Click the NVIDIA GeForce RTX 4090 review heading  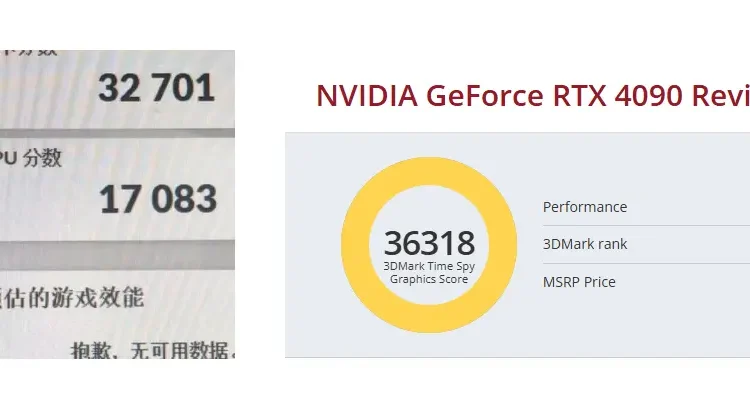[533, 96]
